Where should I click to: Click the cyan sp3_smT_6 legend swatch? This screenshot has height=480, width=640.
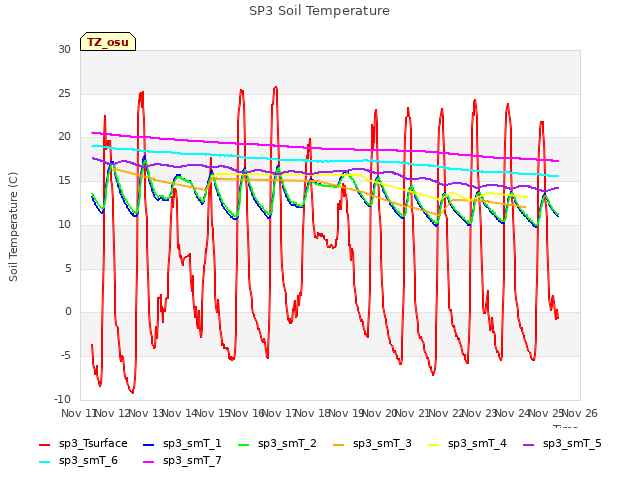click(x=44, y=462)
